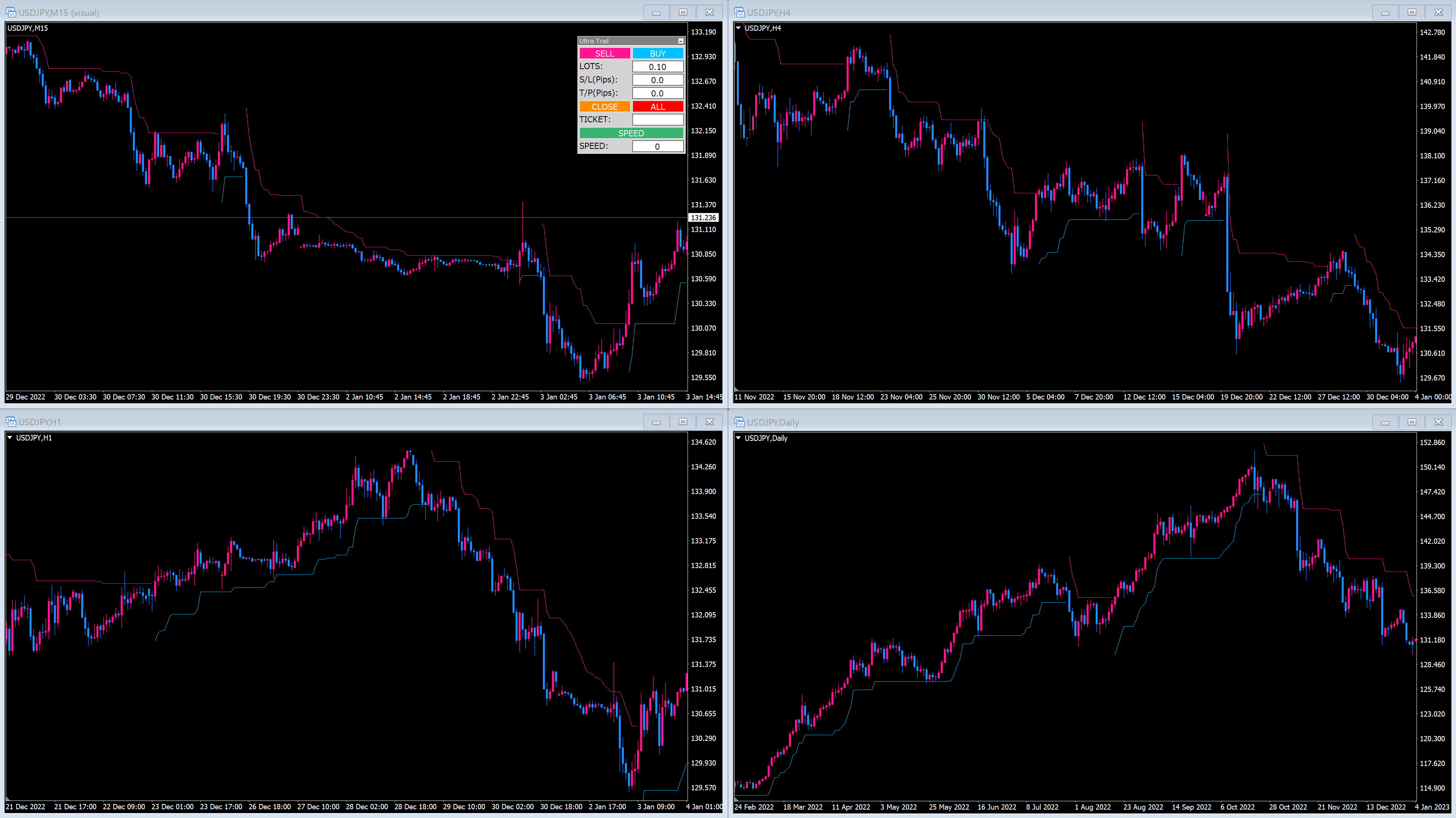
Task: Click the green SPEED button
Action: tap(631, 133)
